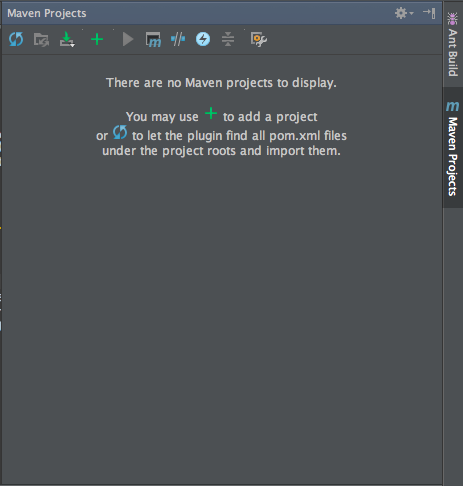The height and width of the screenshot is (486, 463).
Task: Collapse all tree nodes icon
Action: [x=228, y=39]
